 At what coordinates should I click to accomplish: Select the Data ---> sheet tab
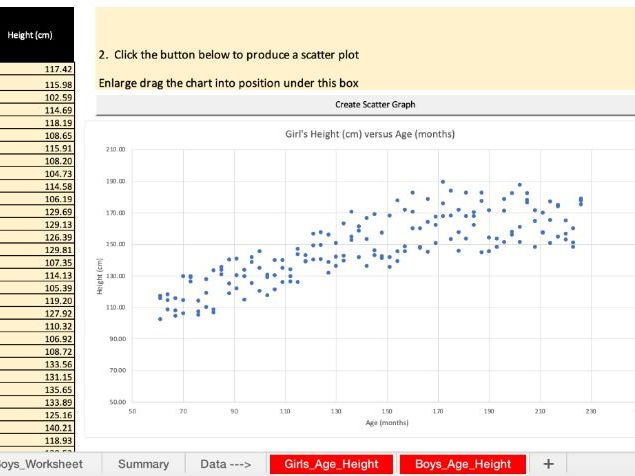point(226,464)
